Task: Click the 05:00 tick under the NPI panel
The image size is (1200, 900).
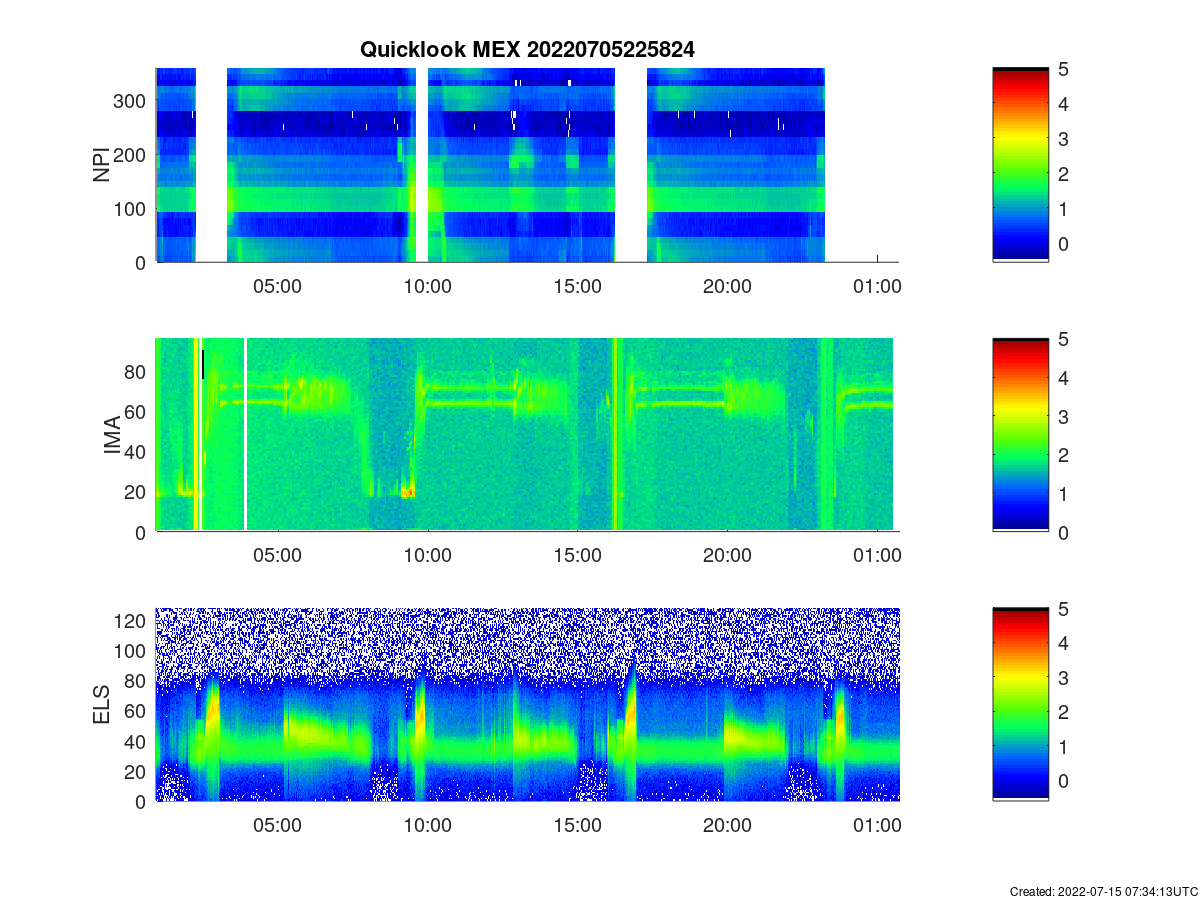Action: tap(277, 286)
